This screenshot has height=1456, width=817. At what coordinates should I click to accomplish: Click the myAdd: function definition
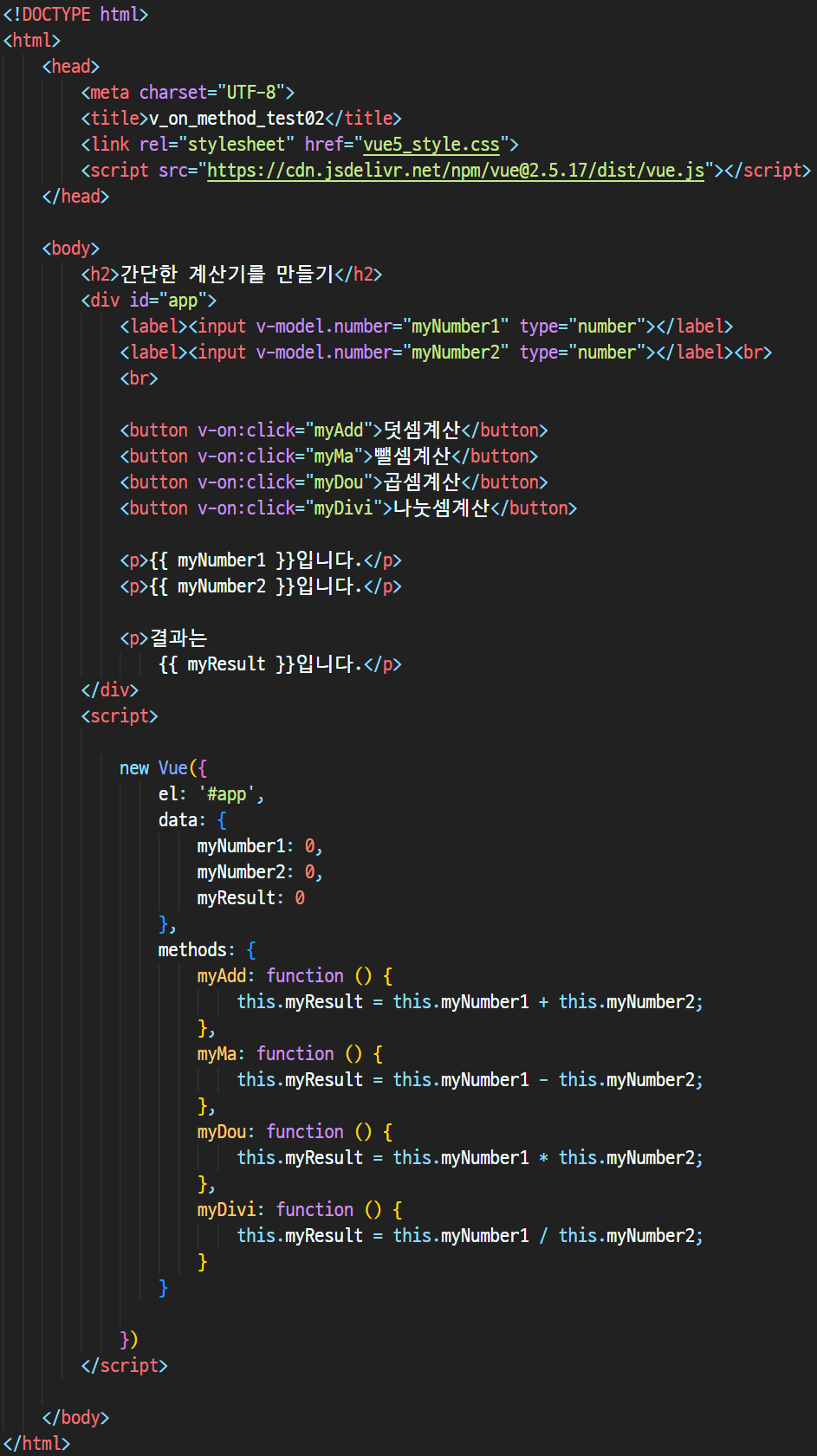295,976
